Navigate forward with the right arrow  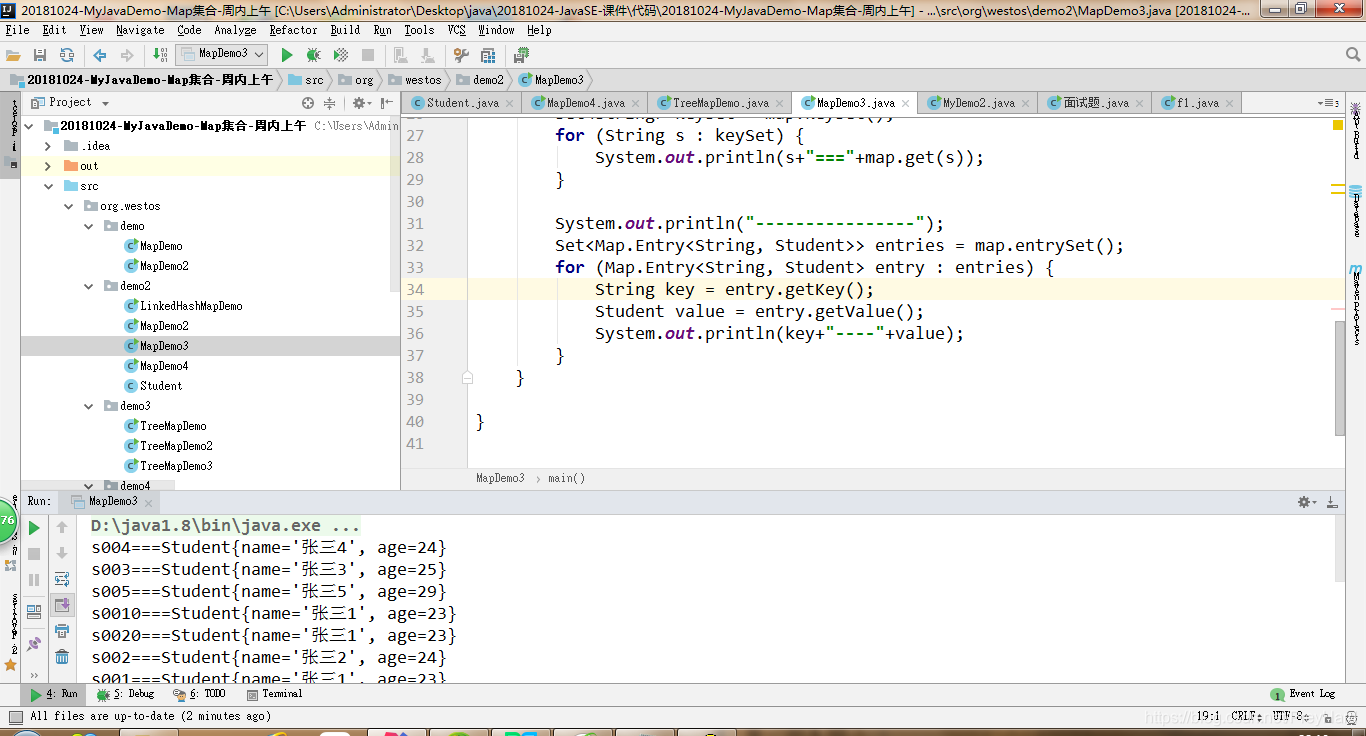[x=127, y=55]
